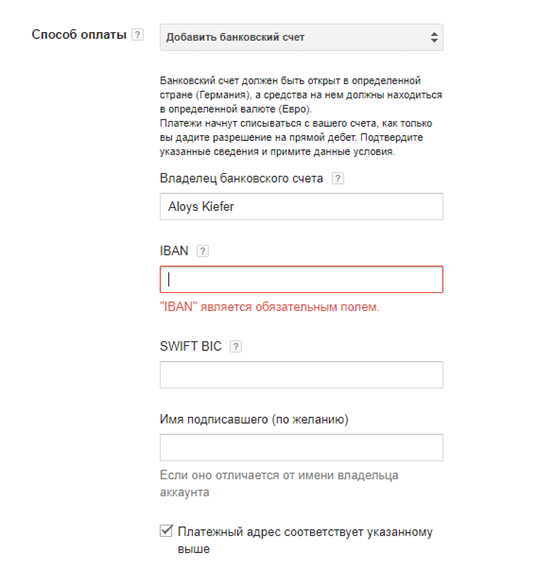554x570 pixels.
Task: Click the IBAN field label
Action: pos(174,251)
